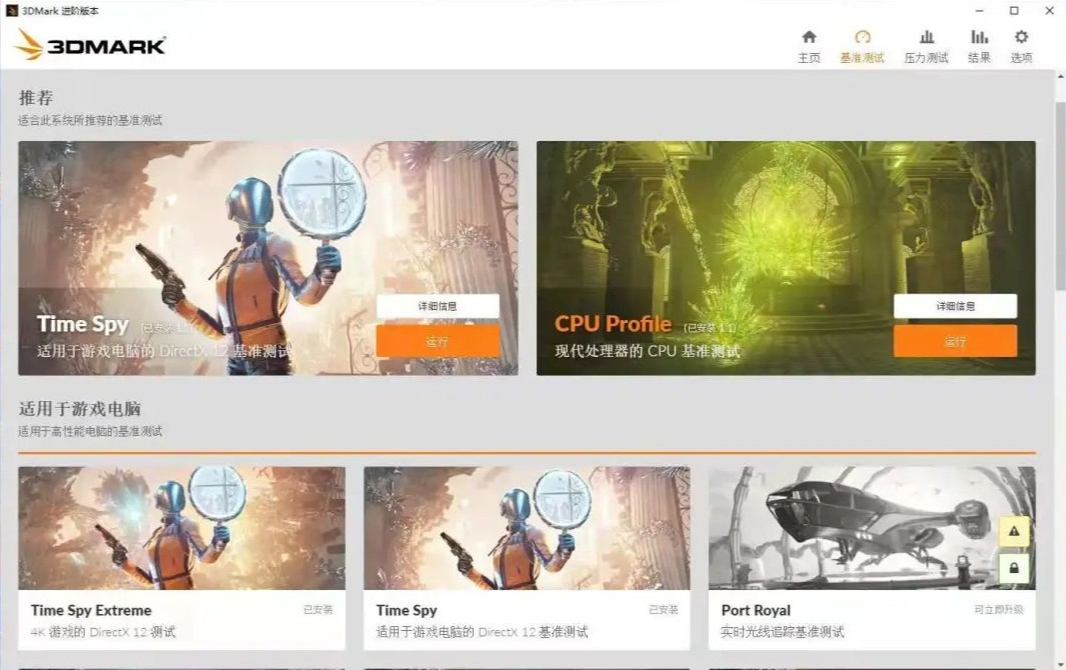
Task: Click the 3DMark logo
Action: [x=90, y=45]
